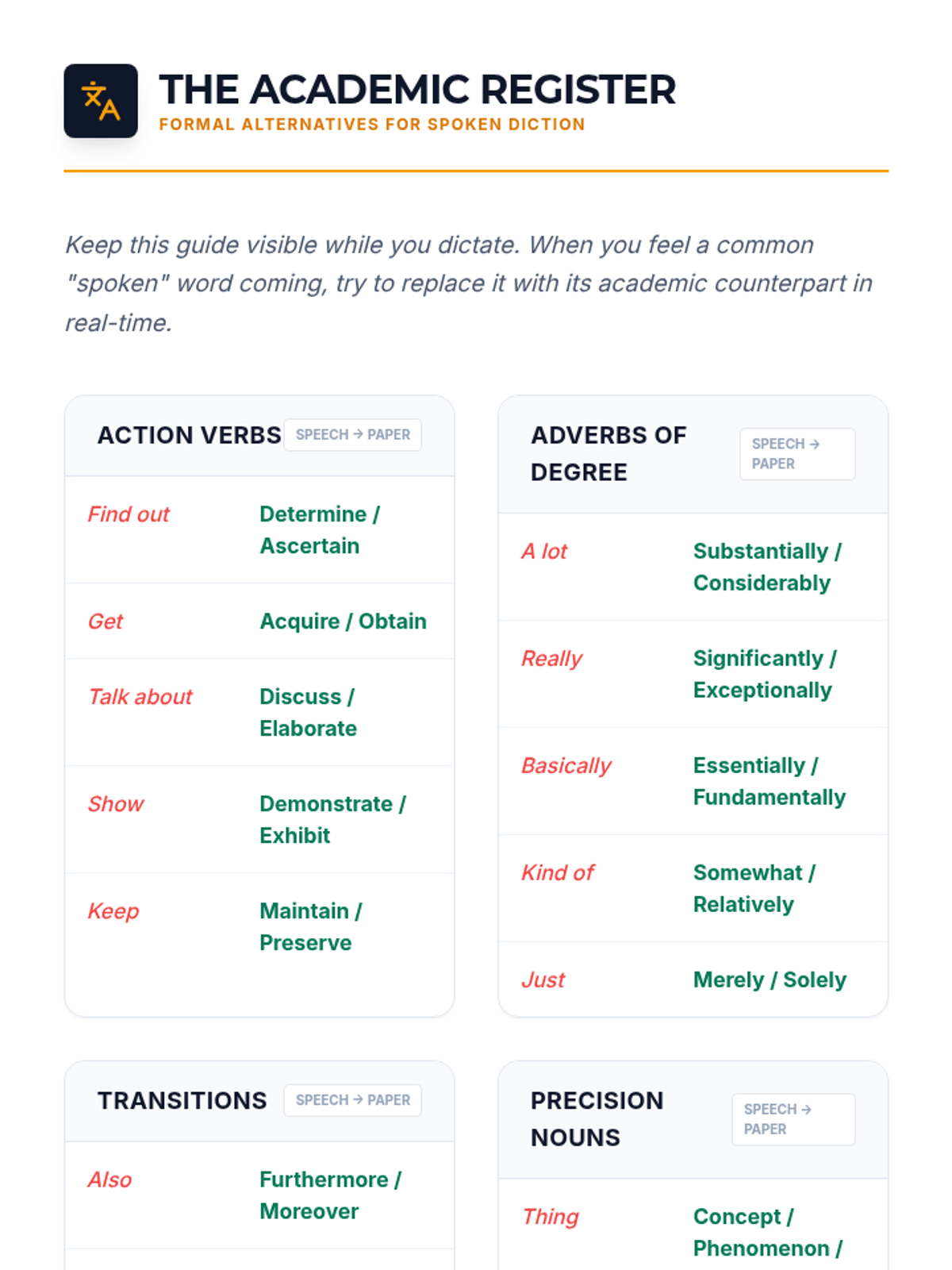Click THE ACADEMIC REGISTER title heading
This screenshot has height=1270, width=952.
417,90
